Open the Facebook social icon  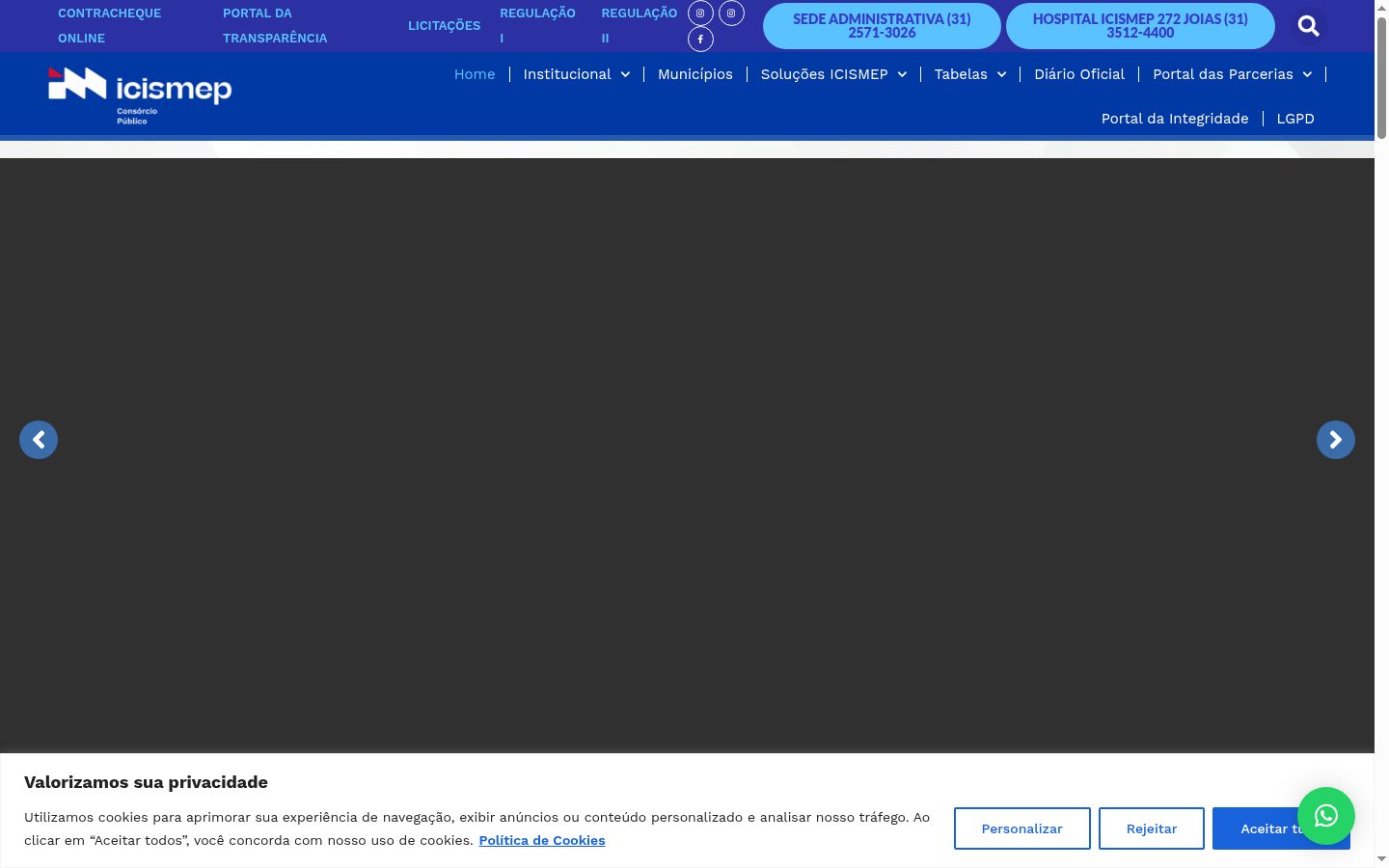point(700,40)
